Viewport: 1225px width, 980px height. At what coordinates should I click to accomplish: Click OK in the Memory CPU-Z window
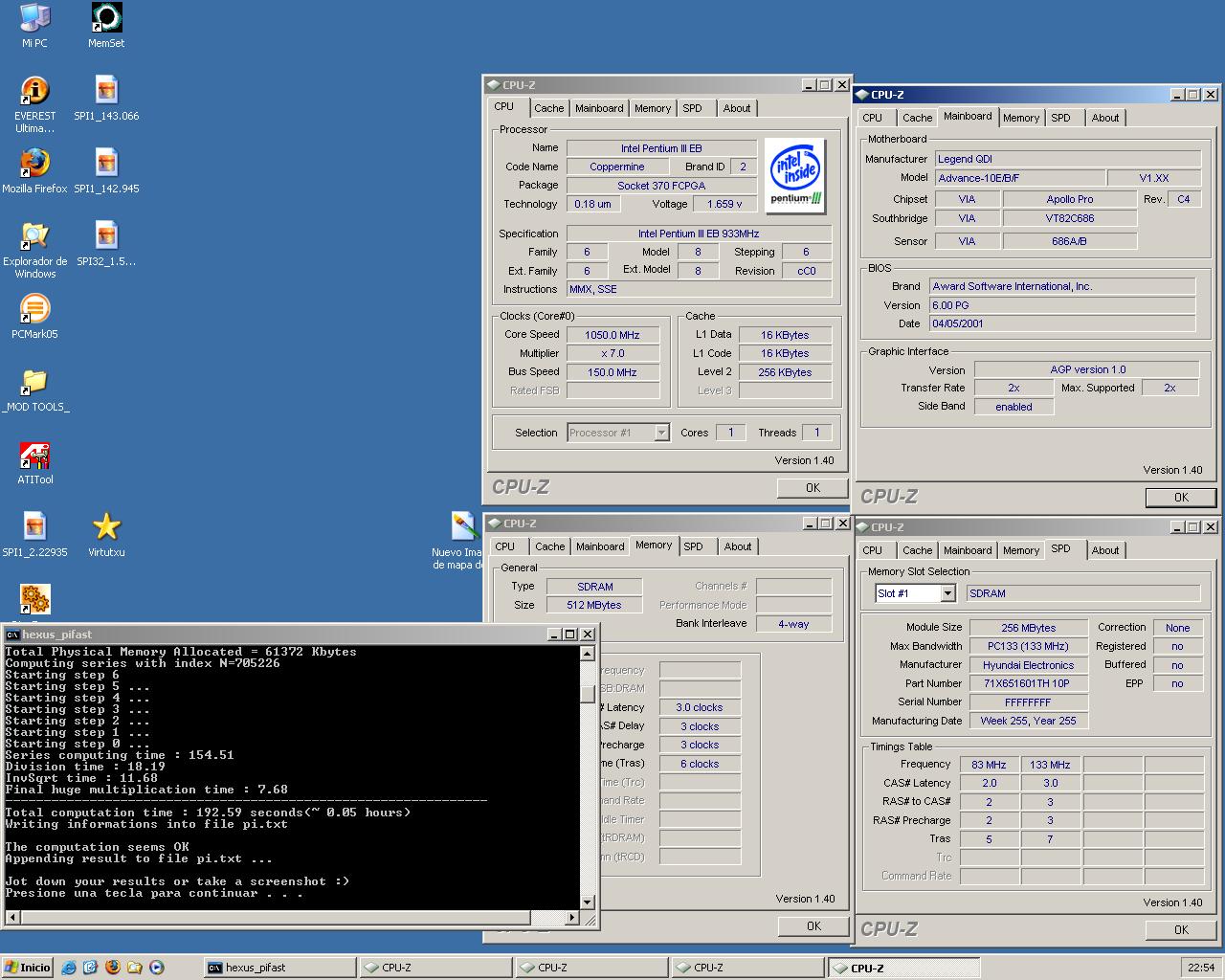click(813, 926)
